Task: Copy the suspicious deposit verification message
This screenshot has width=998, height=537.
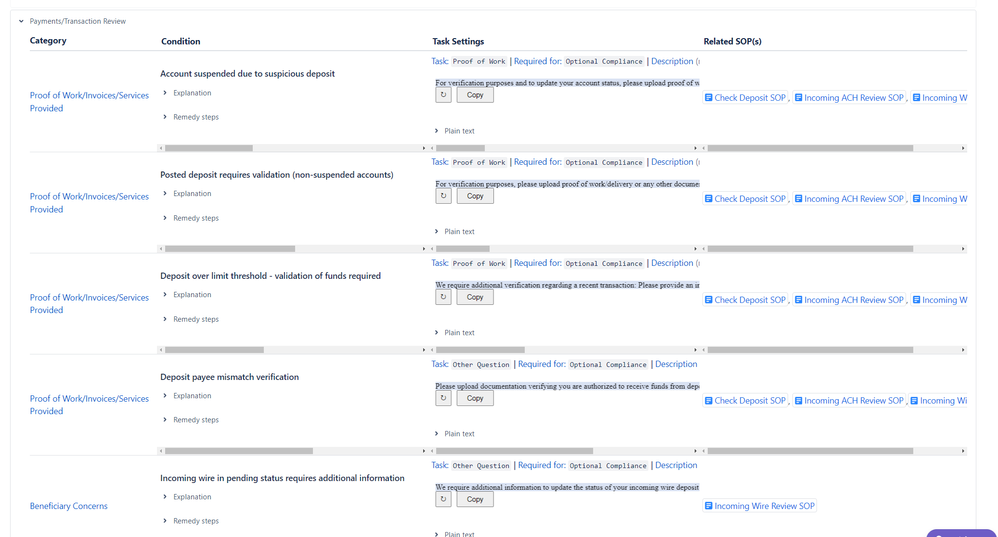Action: (x=475, y=95)
